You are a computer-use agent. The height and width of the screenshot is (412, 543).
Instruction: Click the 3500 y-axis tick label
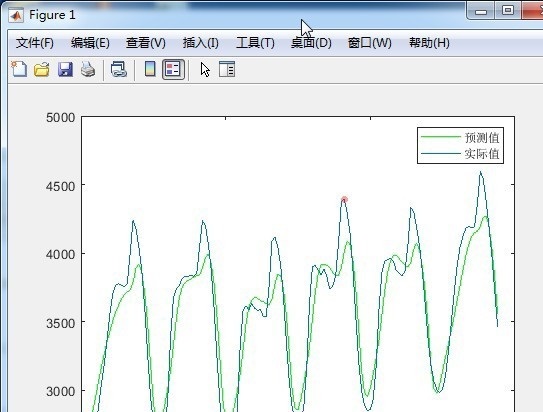click(61, 323)
